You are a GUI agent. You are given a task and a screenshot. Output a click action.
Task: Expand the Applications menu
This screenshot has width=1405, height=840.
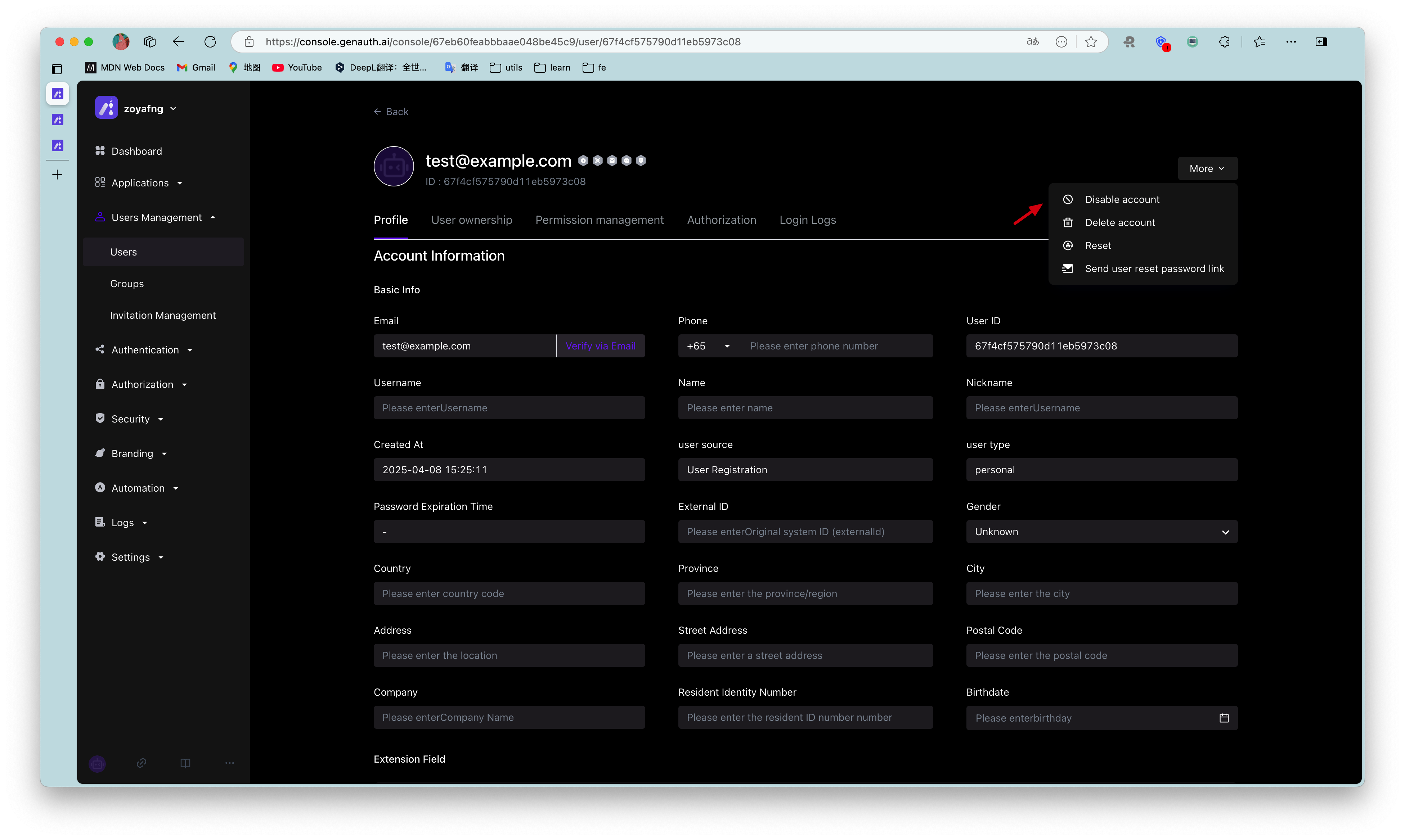[180, 183]
